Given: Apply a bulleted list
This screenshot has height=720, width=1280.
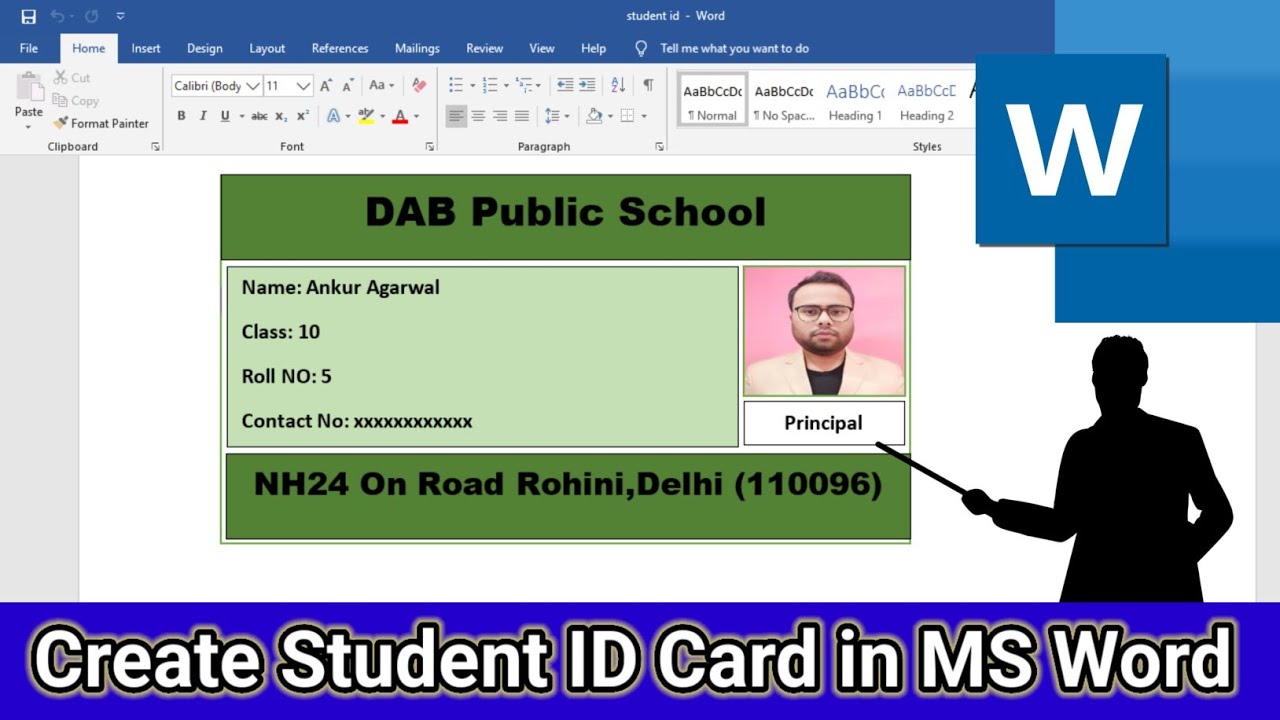Looking at the screenshot, I should click(456, 86).
